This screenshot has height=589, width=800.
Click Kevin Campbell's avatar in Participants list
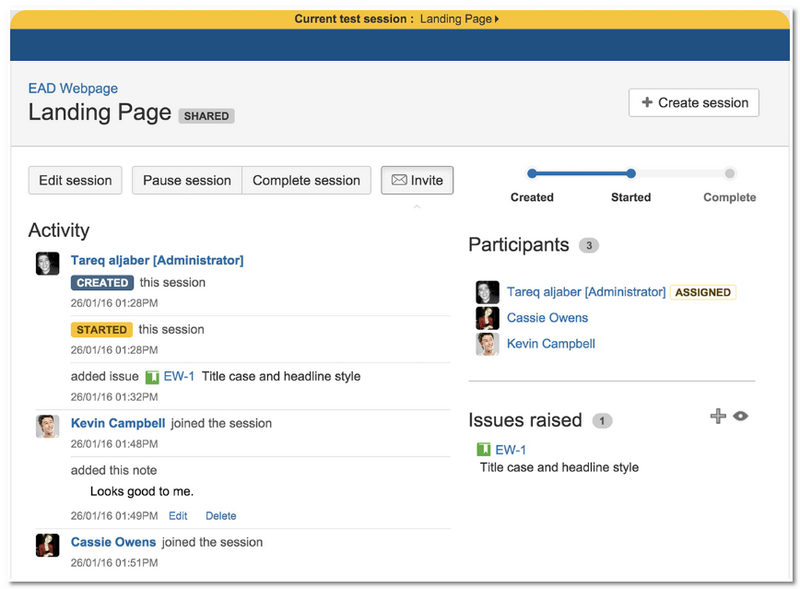coord(487,344)
